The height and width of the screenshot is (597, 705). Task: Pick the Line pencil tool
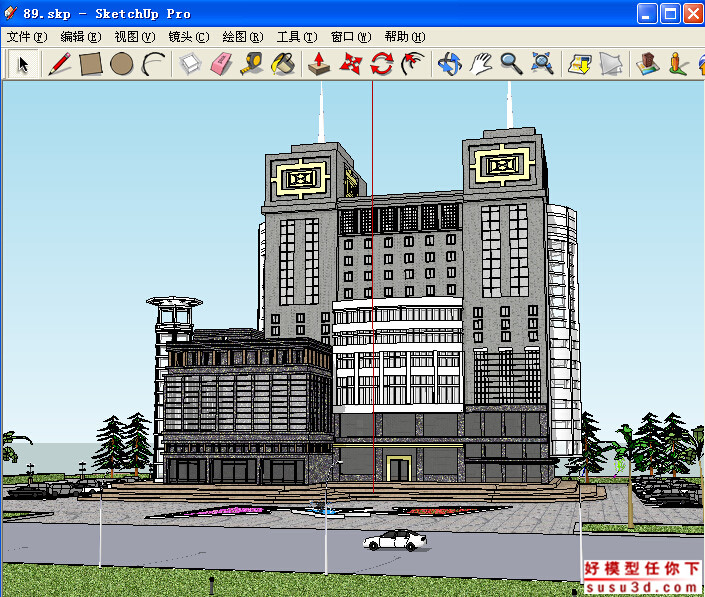60,64
